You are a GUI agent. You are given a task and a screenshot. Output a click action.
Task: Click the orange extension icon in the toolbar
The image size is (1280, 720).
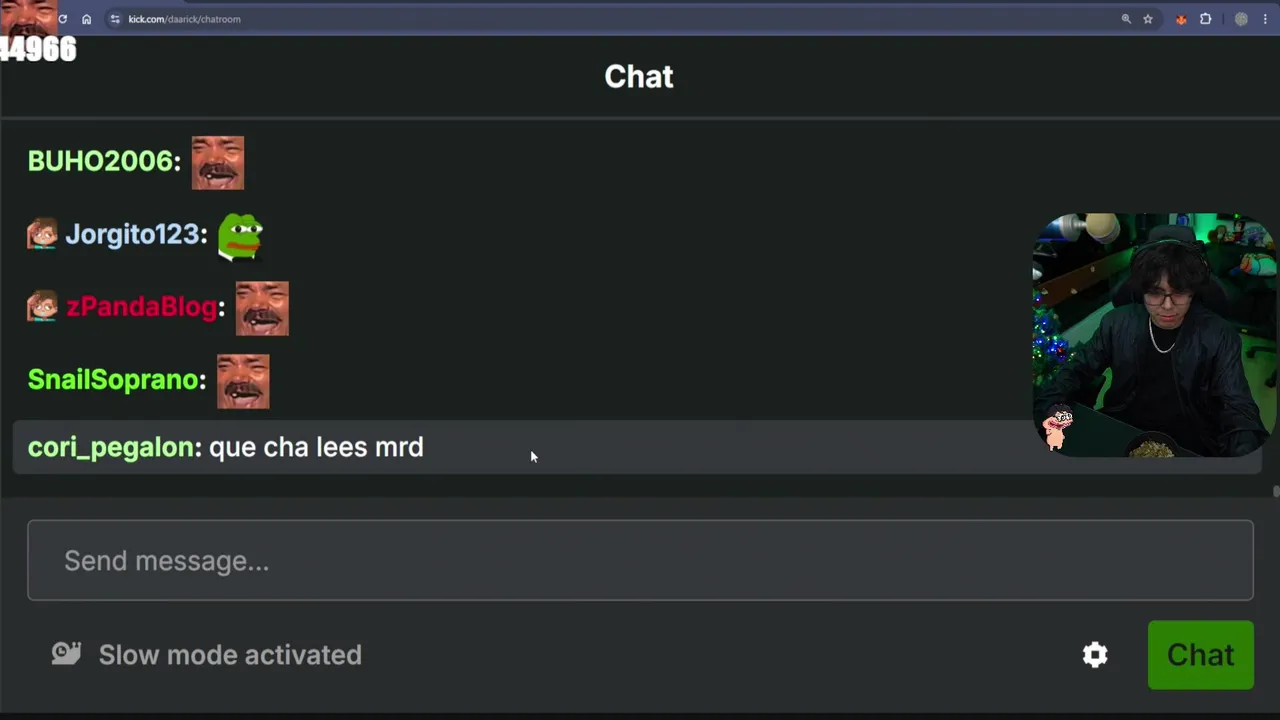1181,19
